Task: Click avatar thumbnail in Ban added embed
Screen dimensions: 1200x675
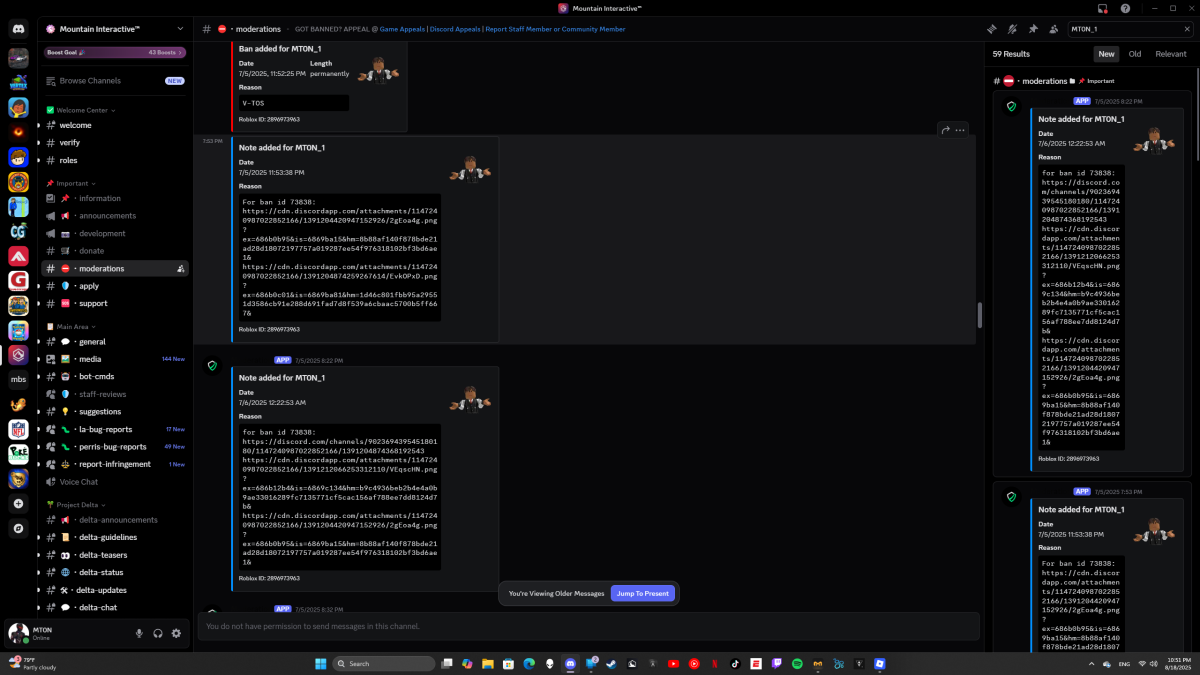Action: [x=379, y=70]
